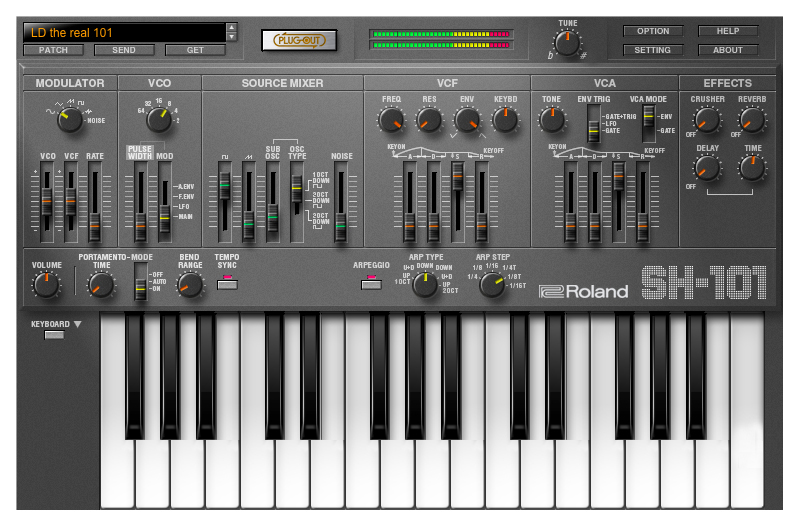800x530 pixels.
Task: Click the Source Mixer NOISE slider
Action: coord(340,203)
